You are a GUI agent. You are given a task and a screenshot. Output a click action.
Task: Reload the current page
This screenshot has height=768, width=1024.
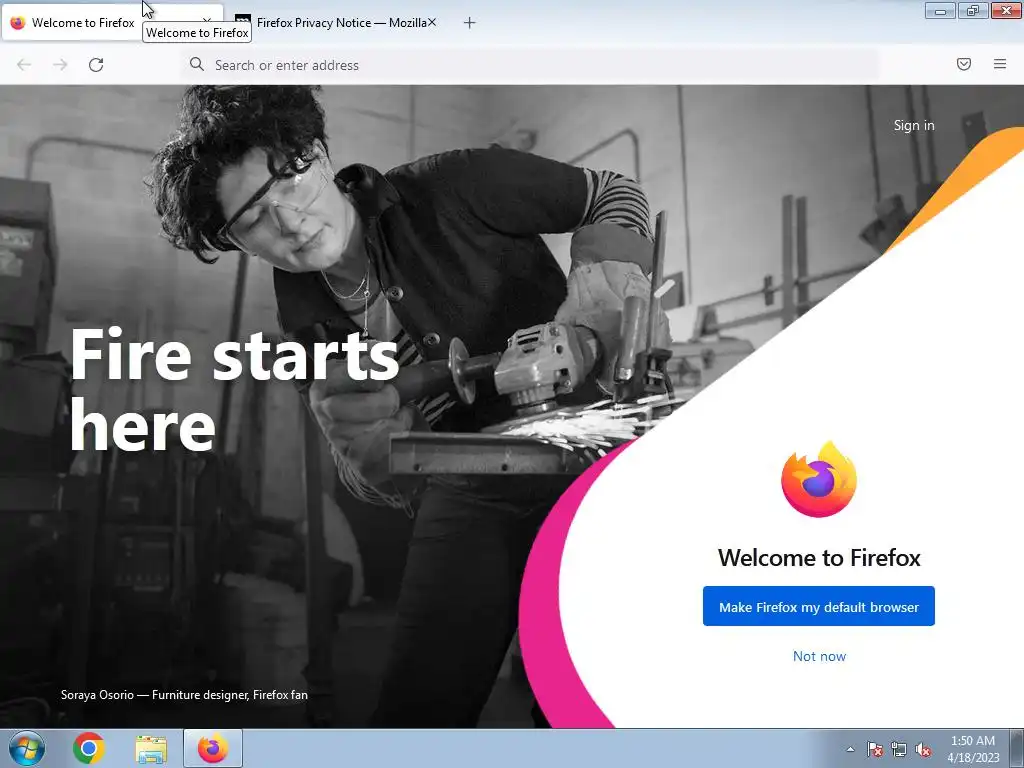[x=96, y=65]
